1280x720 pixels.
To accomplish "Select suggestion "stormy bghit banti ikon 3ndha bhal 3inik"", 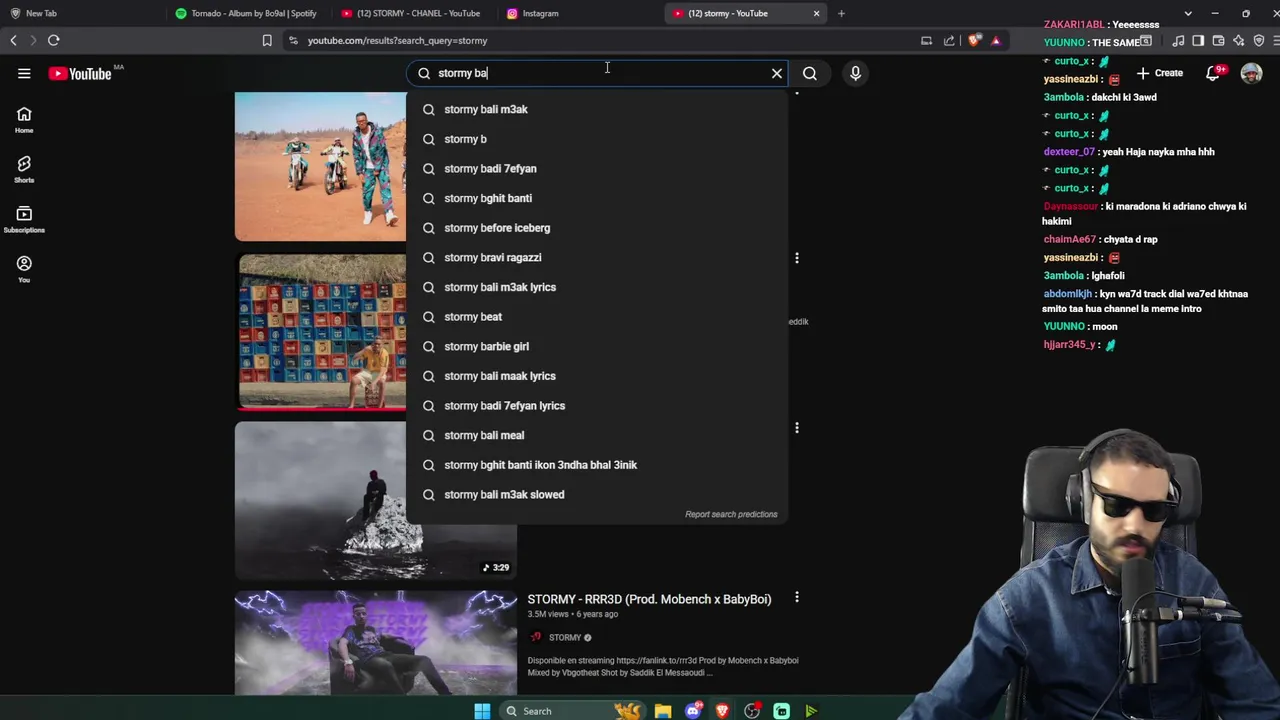I will [x=596, y=465].
